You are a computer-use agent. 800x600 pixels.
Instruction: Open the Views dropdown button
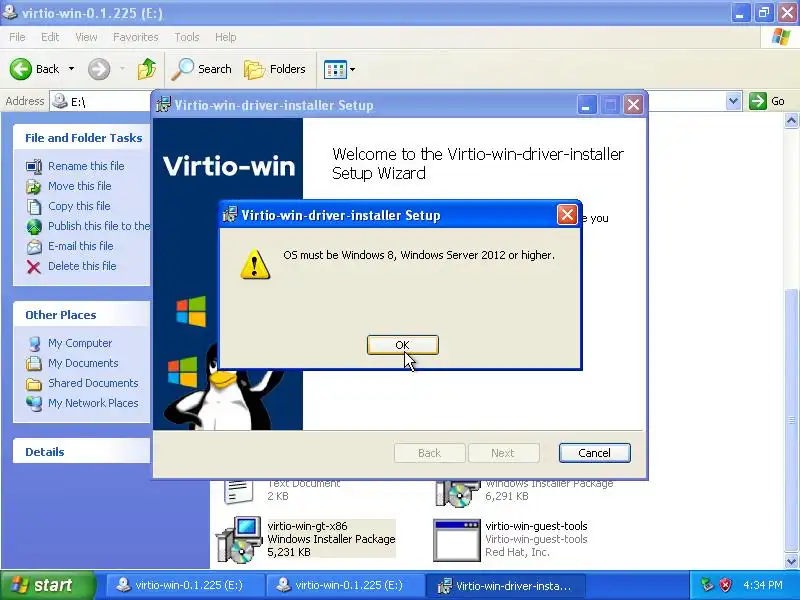pos(339,69)
